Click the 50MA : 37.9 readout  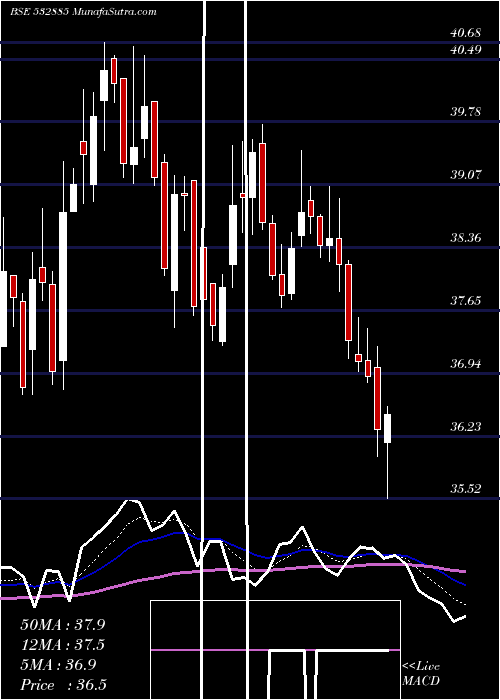coord(63,625)
